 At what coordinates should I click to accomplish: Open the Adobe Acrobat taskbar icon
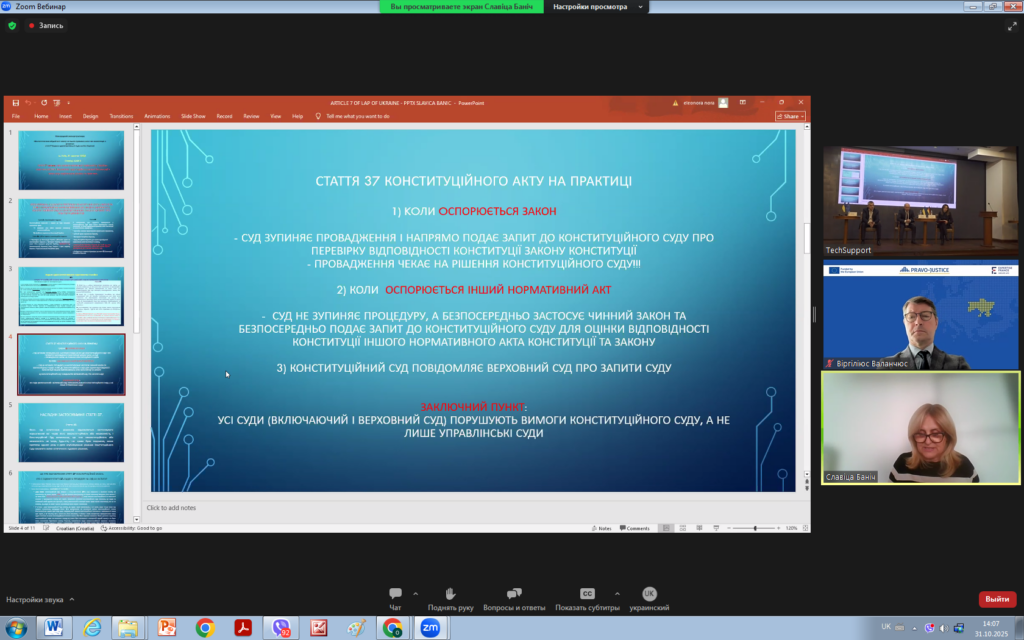pyautogui.click(x=243, y=627)
